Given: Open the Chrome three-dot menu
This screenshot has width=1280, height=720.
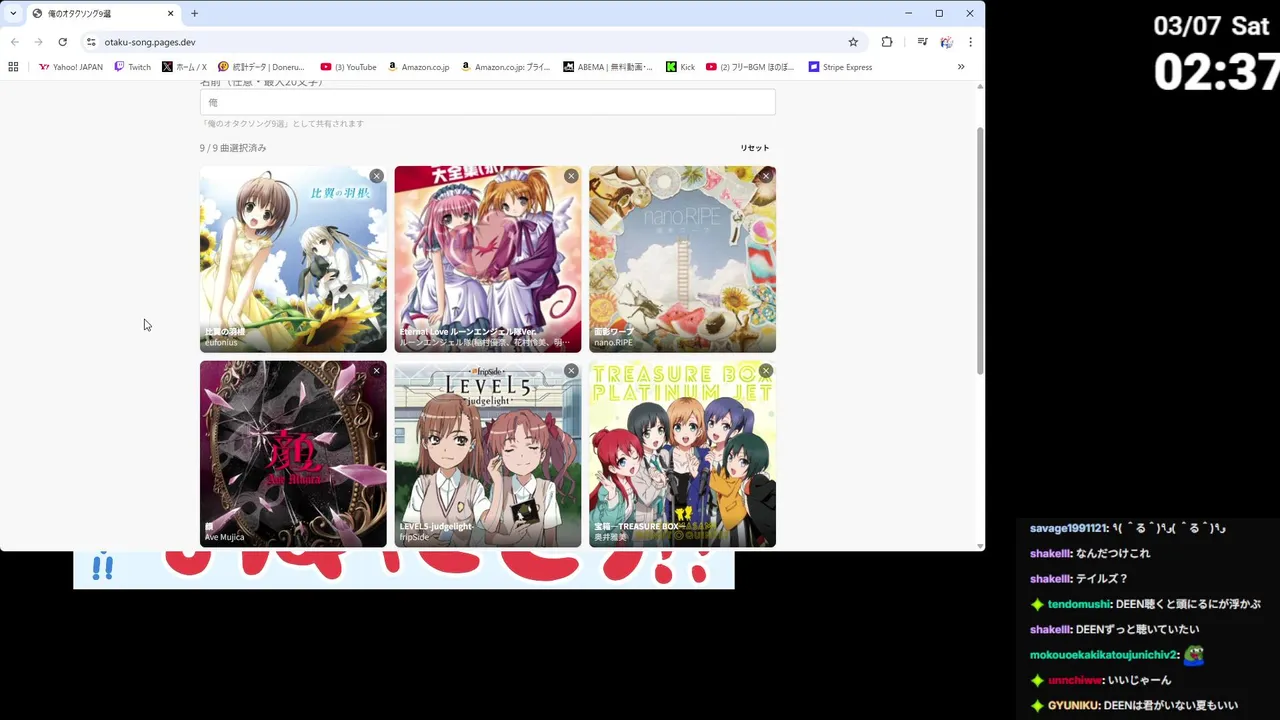Looking at the screenshot, I should tap(970, 42).
